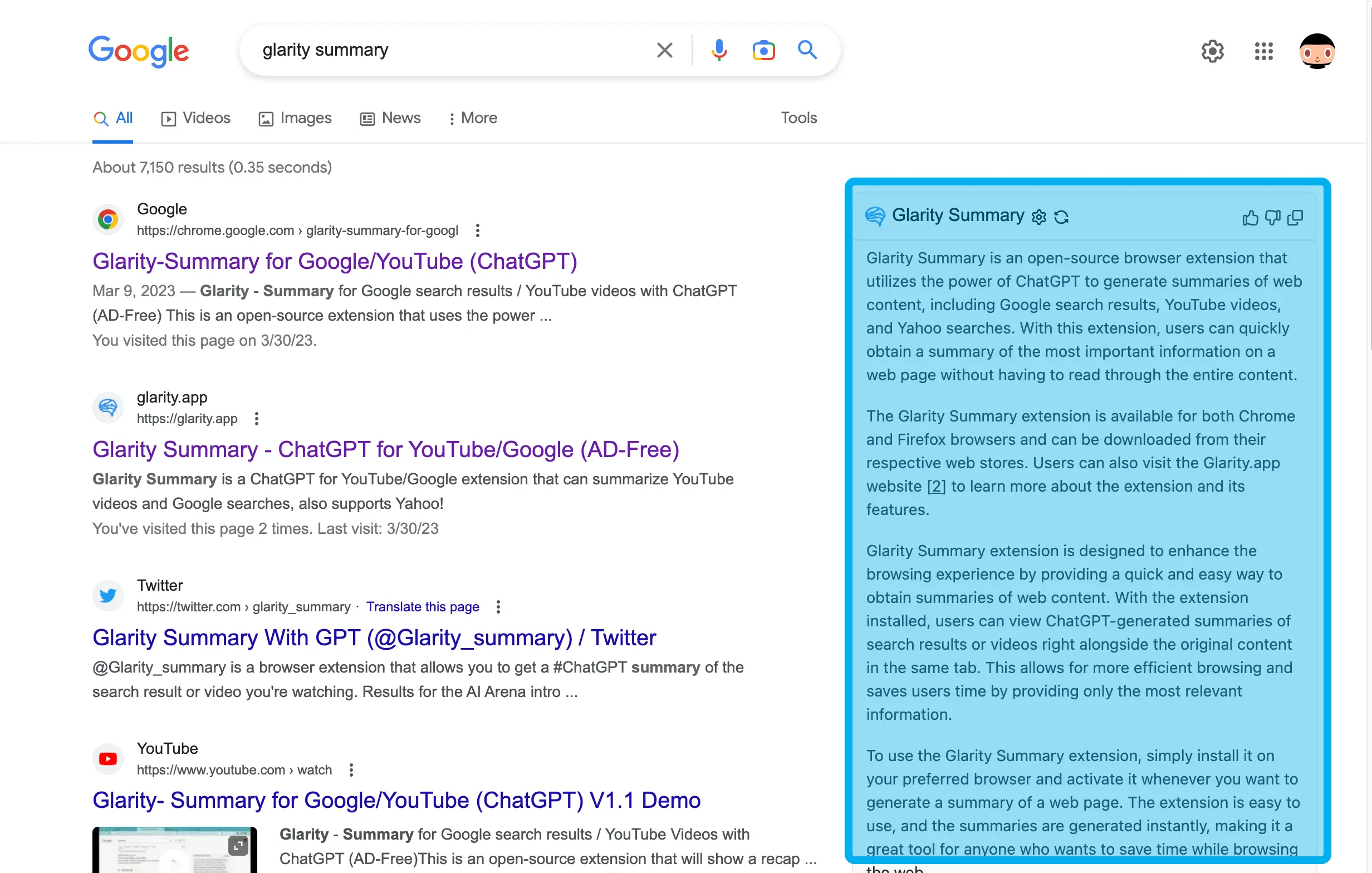This screenshot has height=873, width=1372.
Task: Copy the Glarity summary text
Action: (1296, 218)
